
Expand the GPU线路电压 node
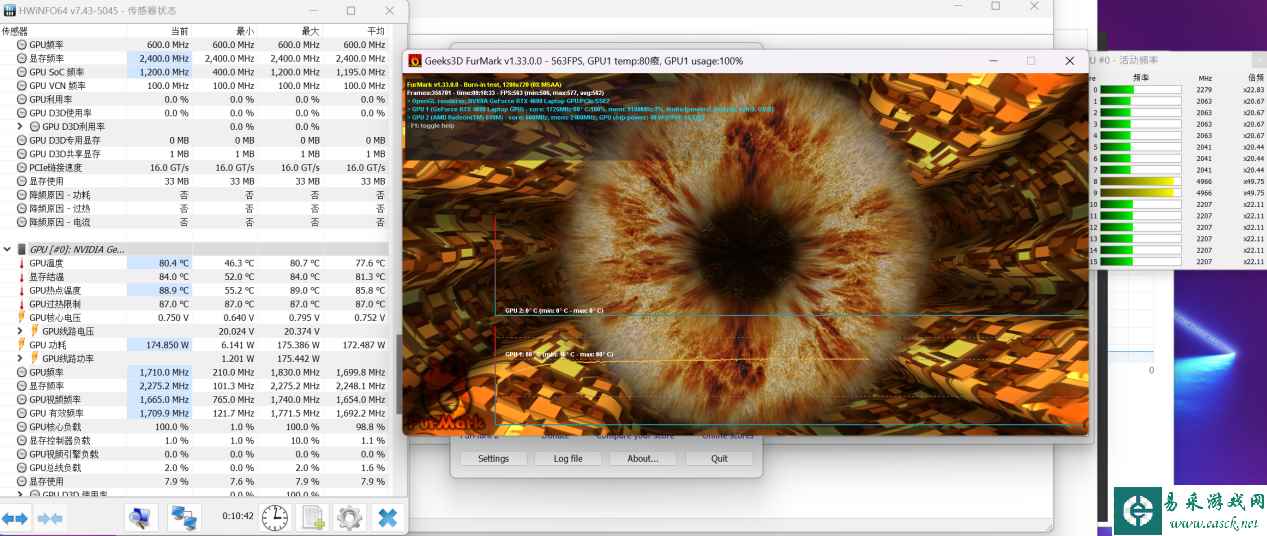tap(20, 331)
